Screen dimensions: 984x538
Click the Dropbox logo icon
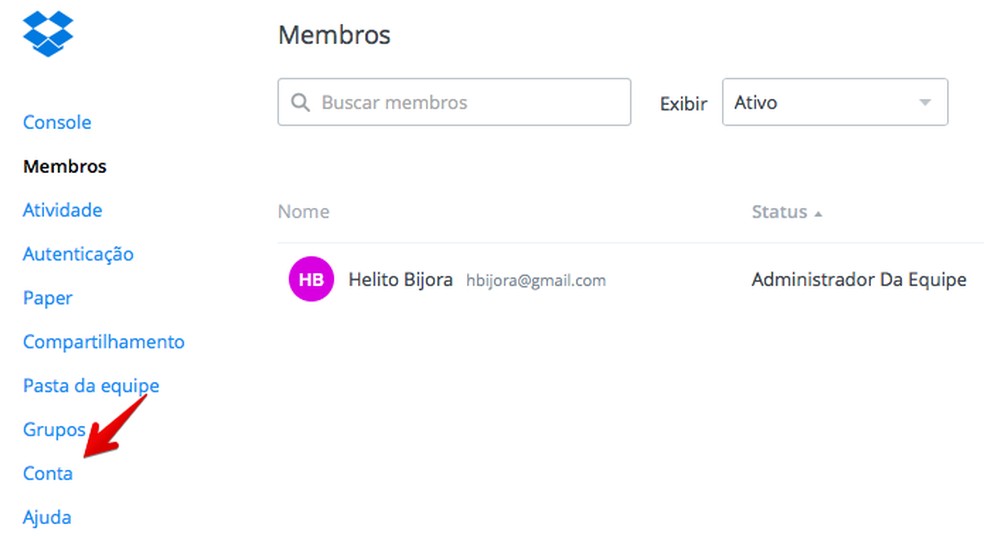click(x=48, y=33)
